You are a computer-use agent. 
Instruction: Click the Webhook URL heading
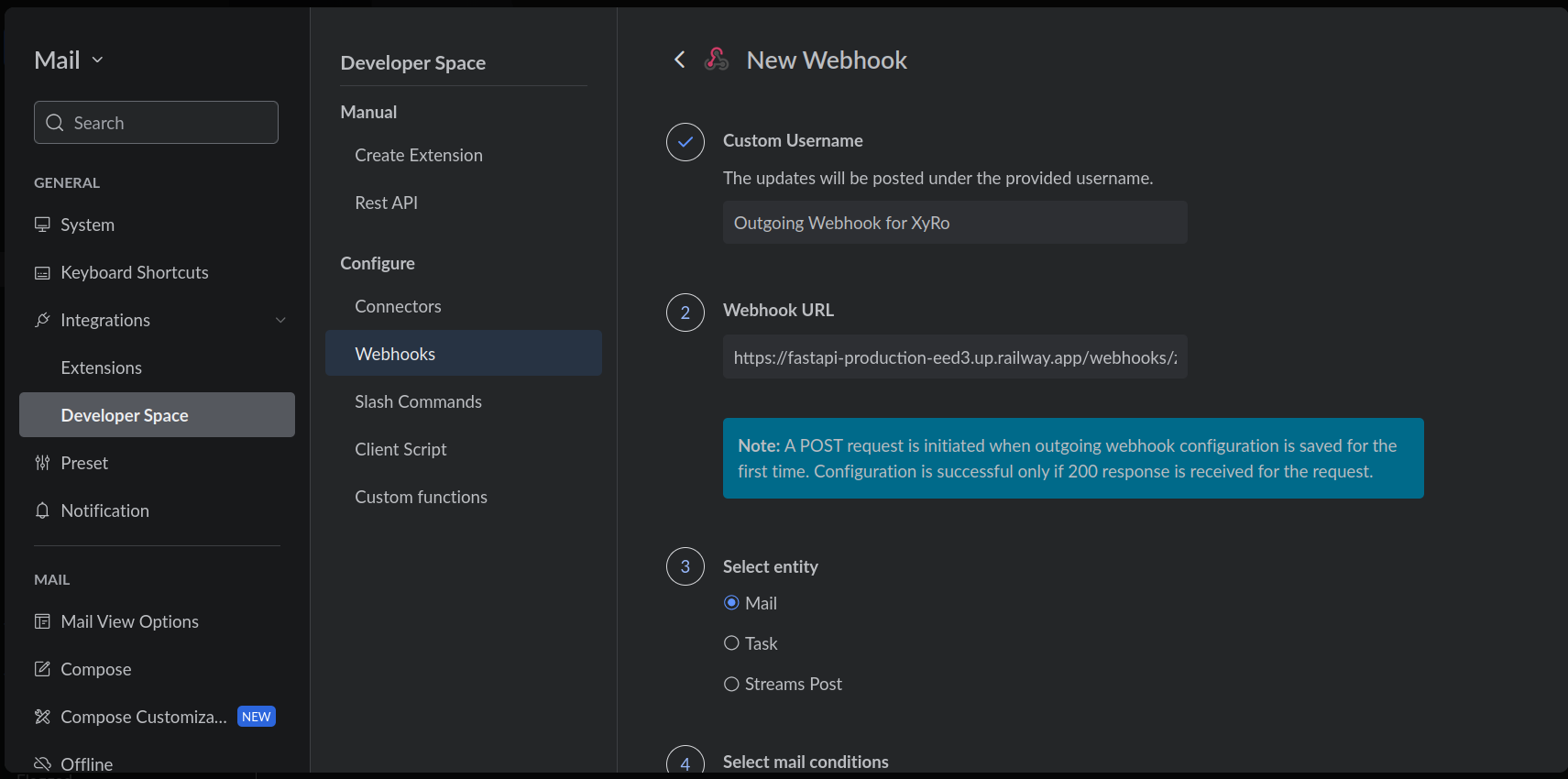pyautogui.click(x=778, y=310)
